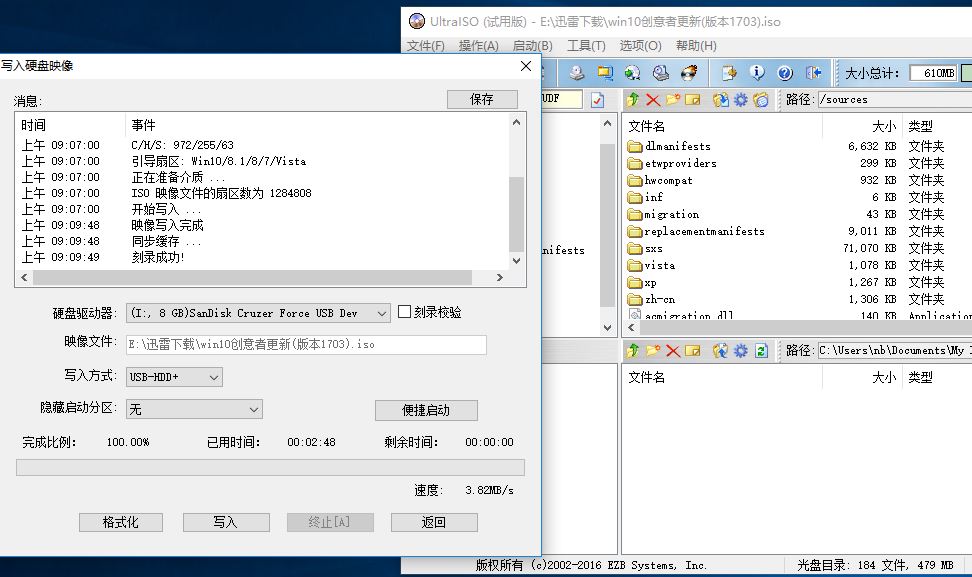The image size is (972, 577).
Task: Click the gear icon in local pane toolbar
Action: point(741,351)
